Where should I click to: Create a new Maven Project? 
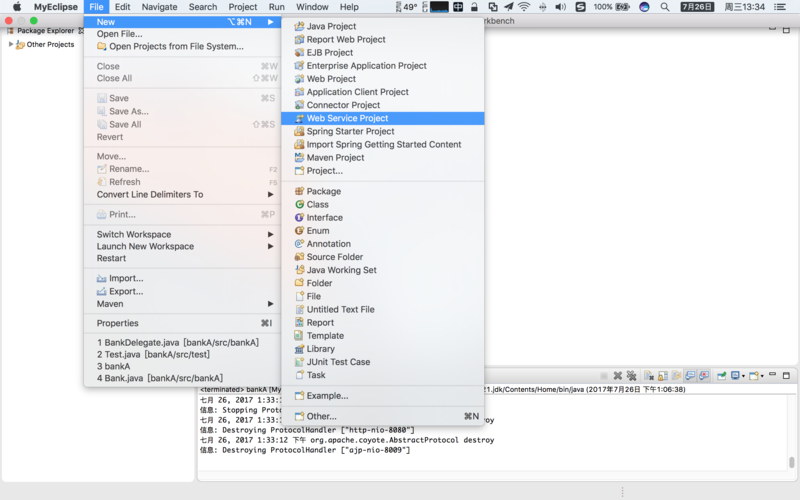382,158
